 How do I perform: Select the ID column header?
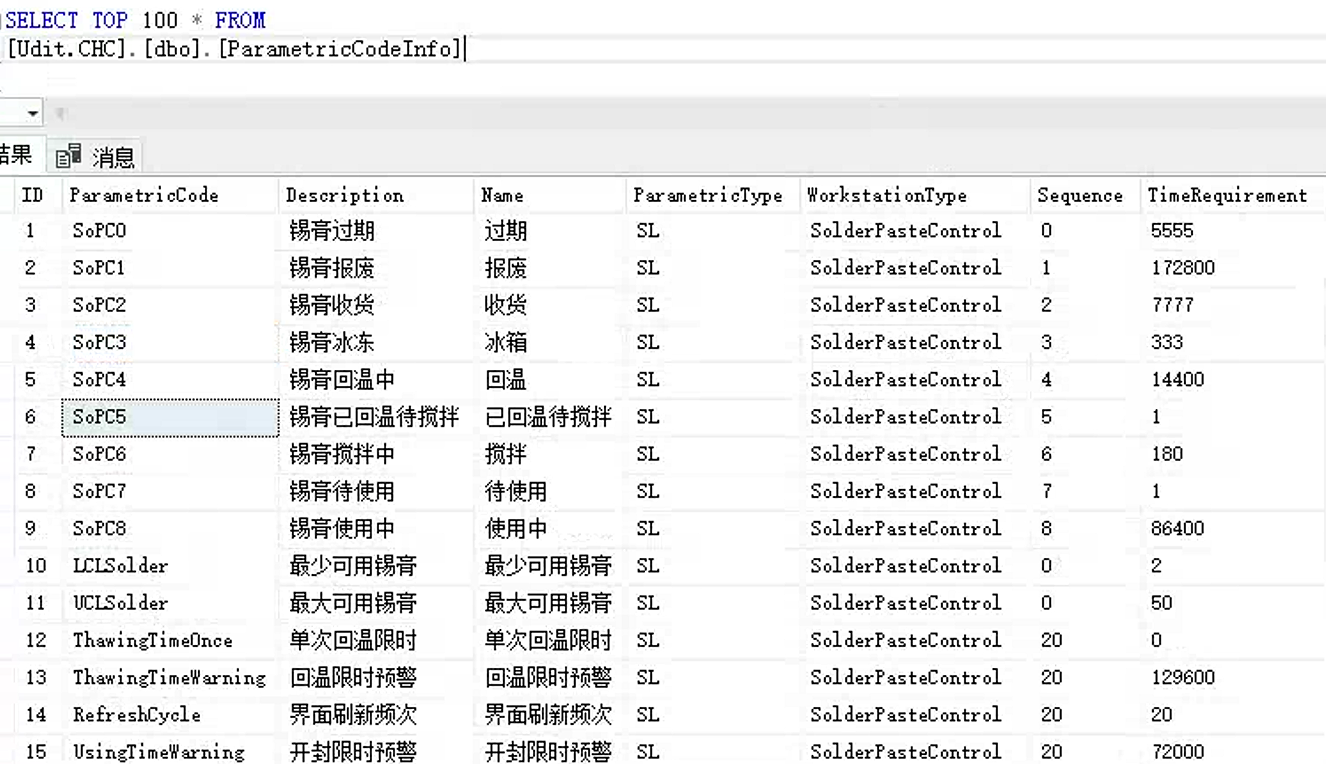tap(32, 195)
